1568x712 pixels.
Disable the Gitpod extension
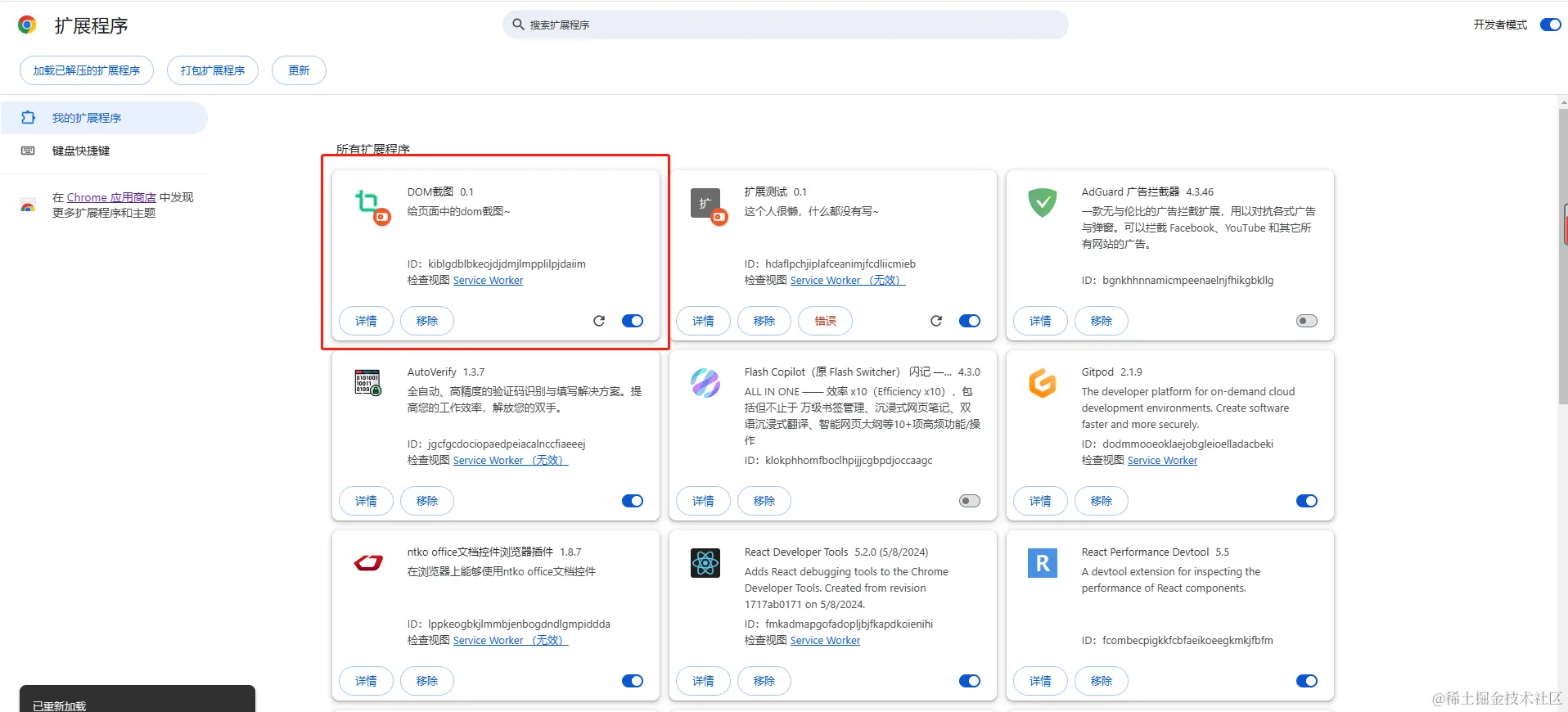point(1307,501)
